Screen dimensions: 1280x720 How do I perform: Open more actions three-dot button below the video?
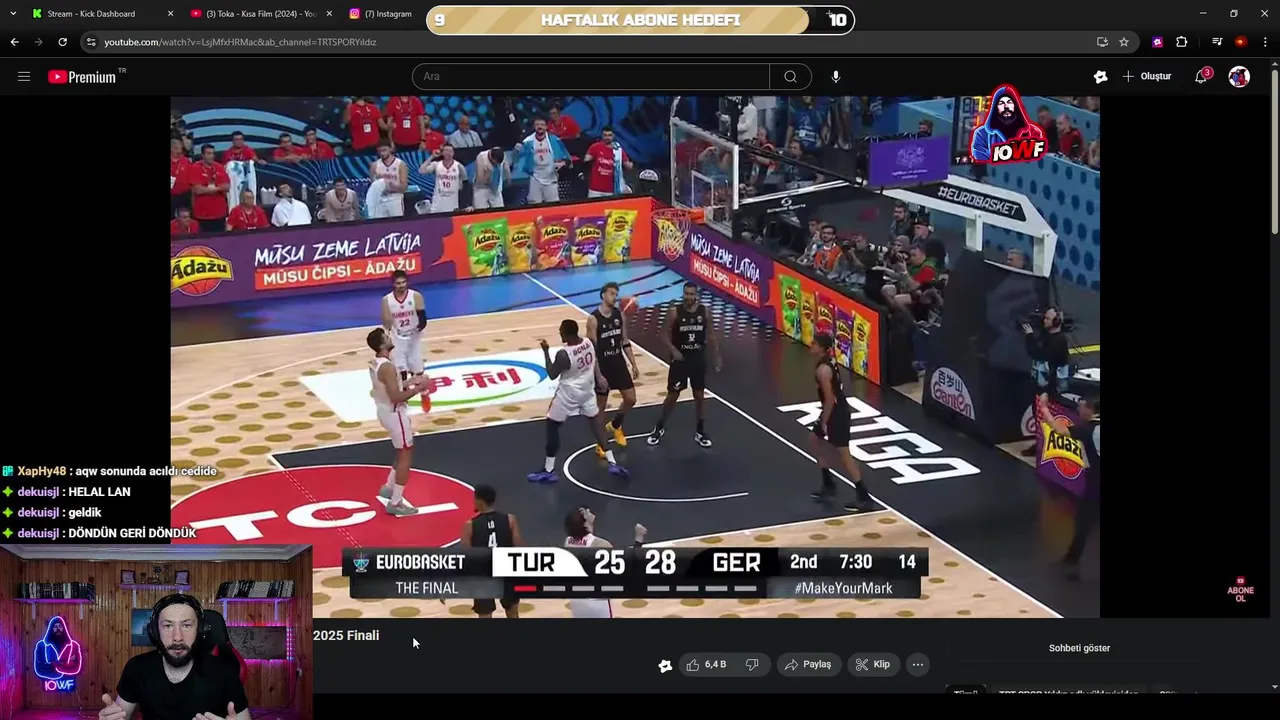pyautogui.click(x=918, y=664)
